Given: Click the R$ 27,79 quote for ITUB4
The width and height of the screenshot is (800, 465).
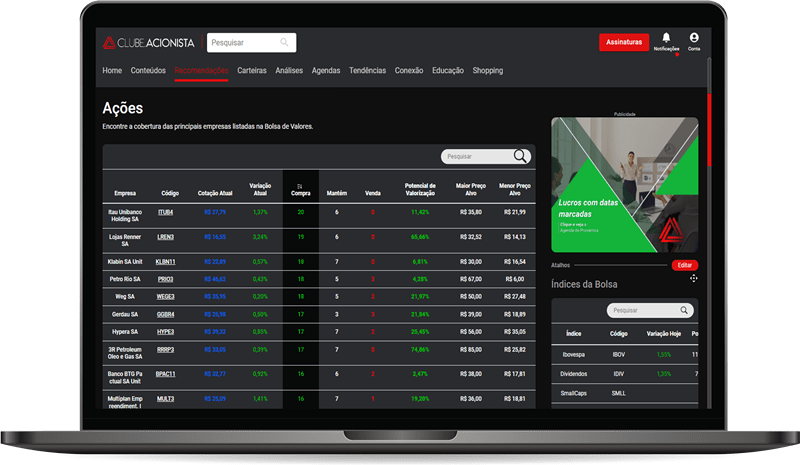Looking at the screenshot, I should [215, 212].
